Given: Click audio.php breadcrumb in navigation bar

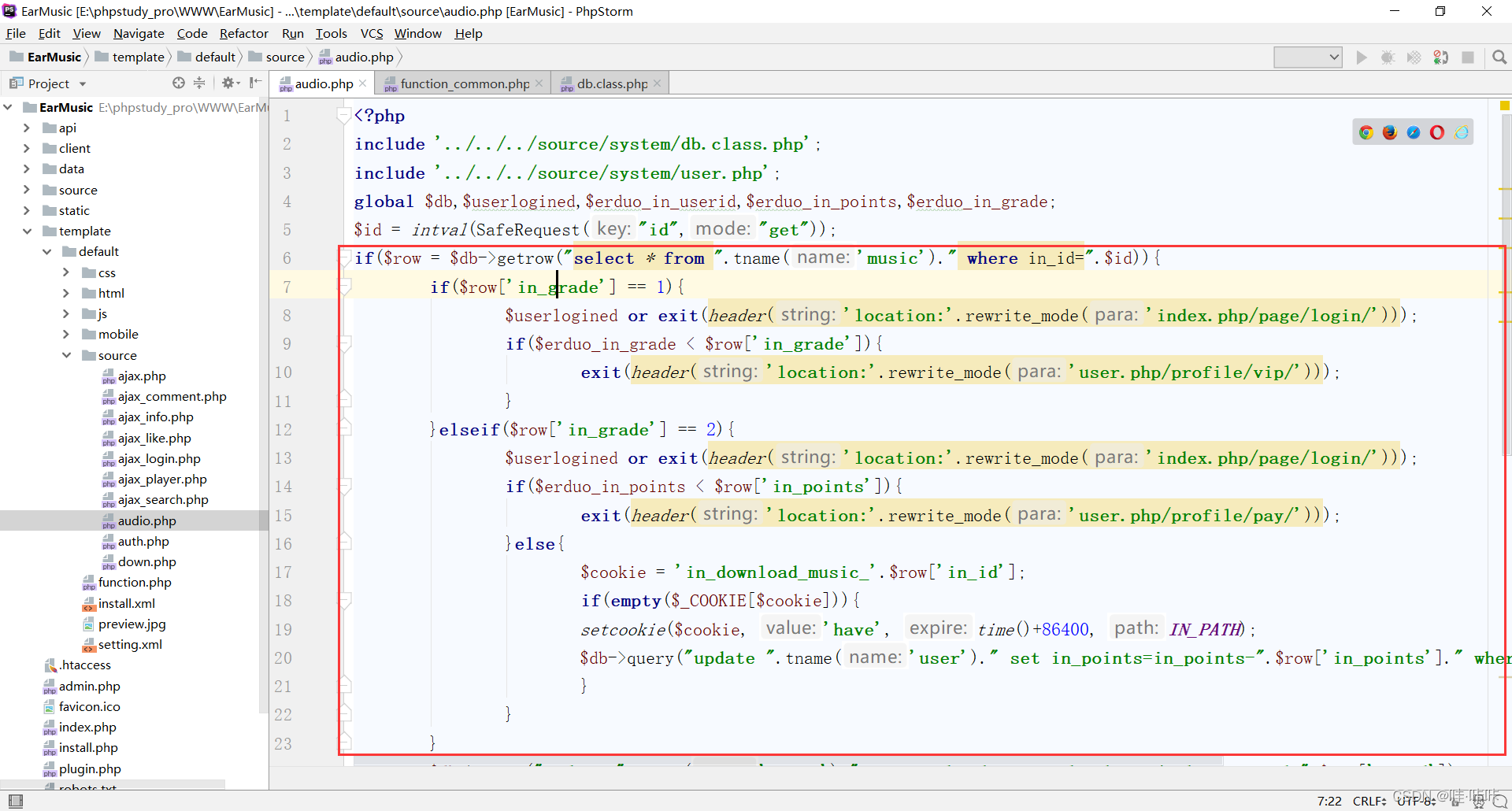Looking at the screenshot, I should point(356,57).
